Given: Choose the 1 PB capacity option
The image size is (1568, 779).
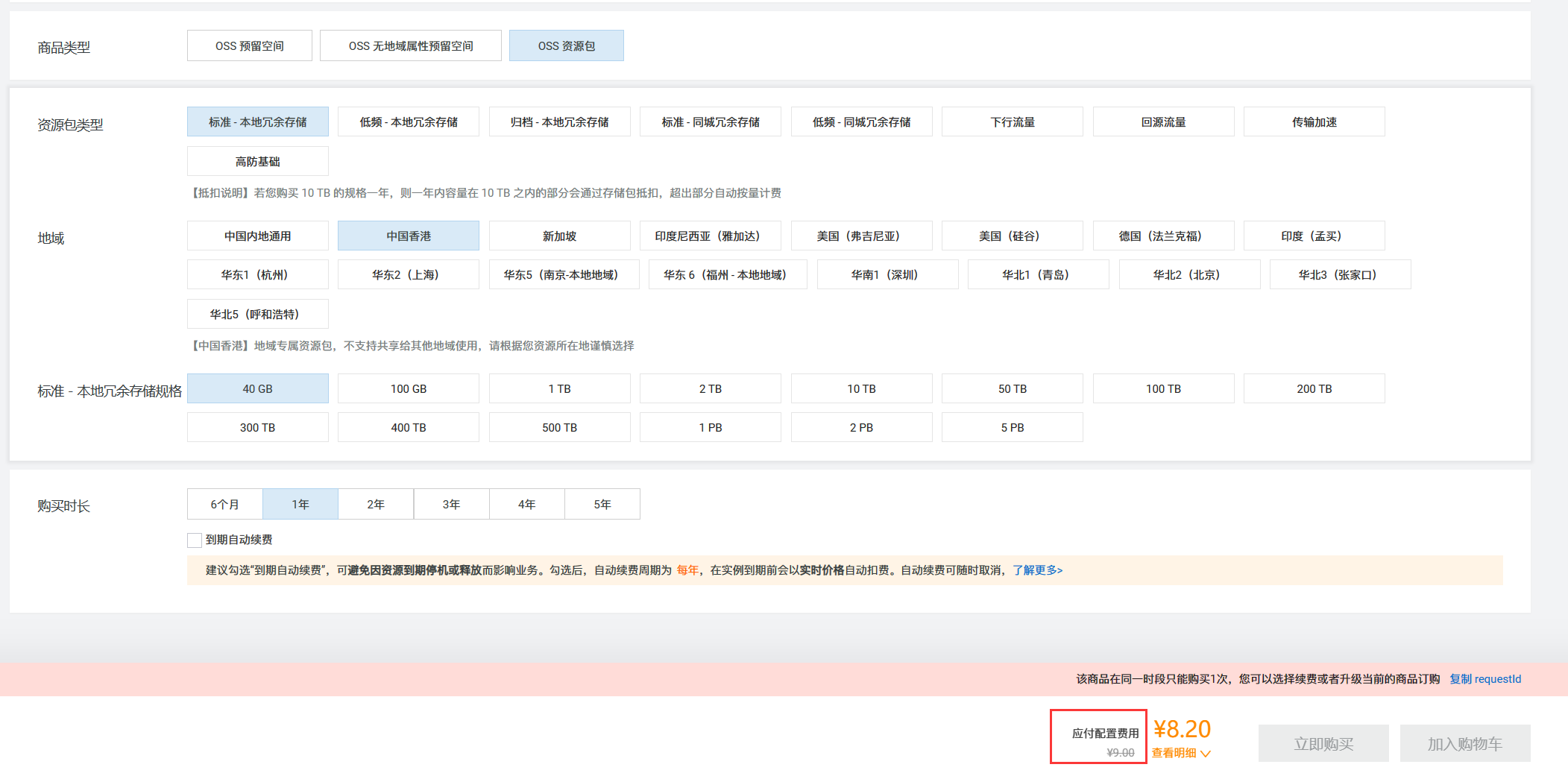Looking at the screenshot, I should [x=710, y=427].
